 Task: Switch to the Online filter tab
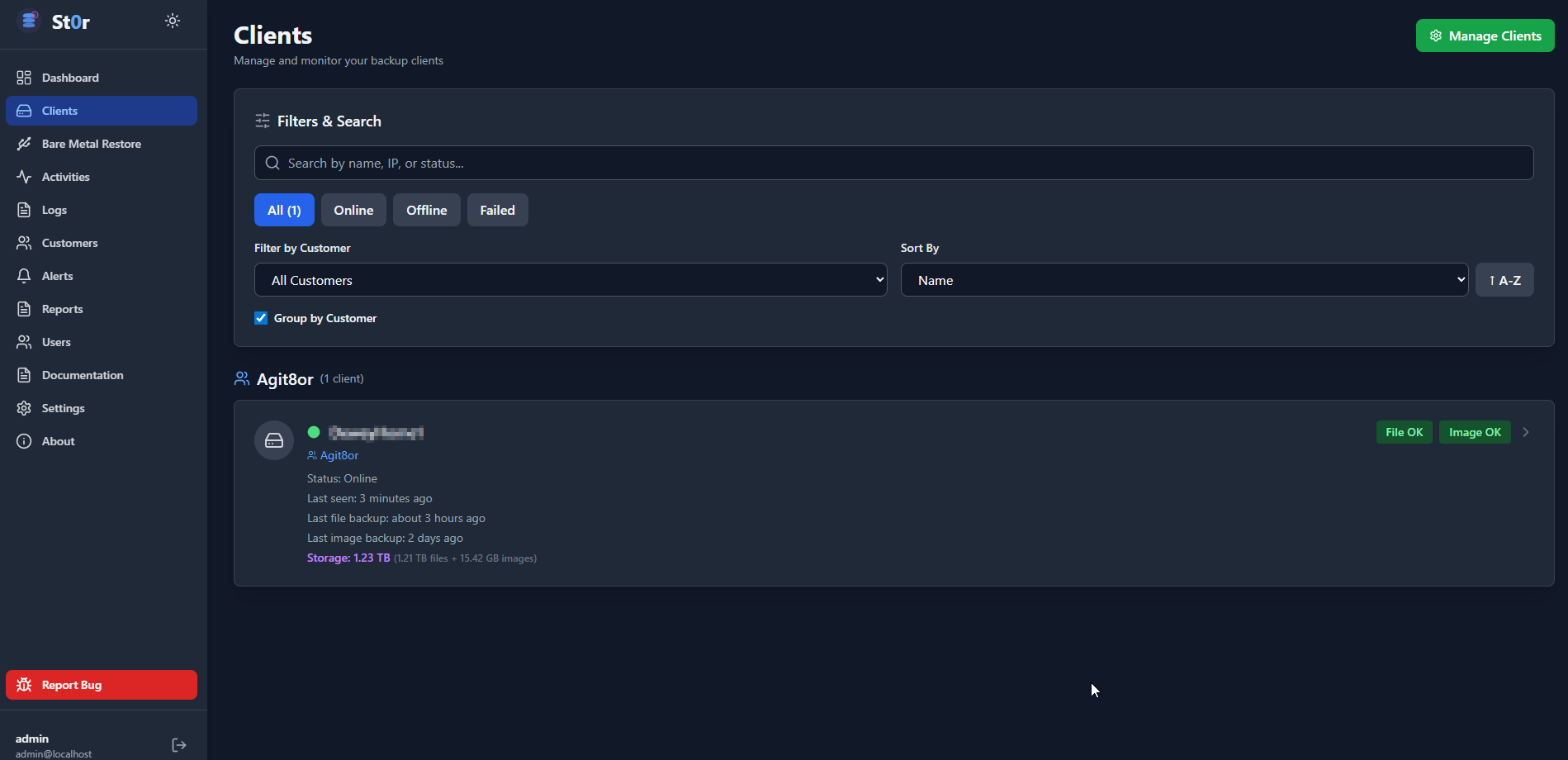coord(353,210)
